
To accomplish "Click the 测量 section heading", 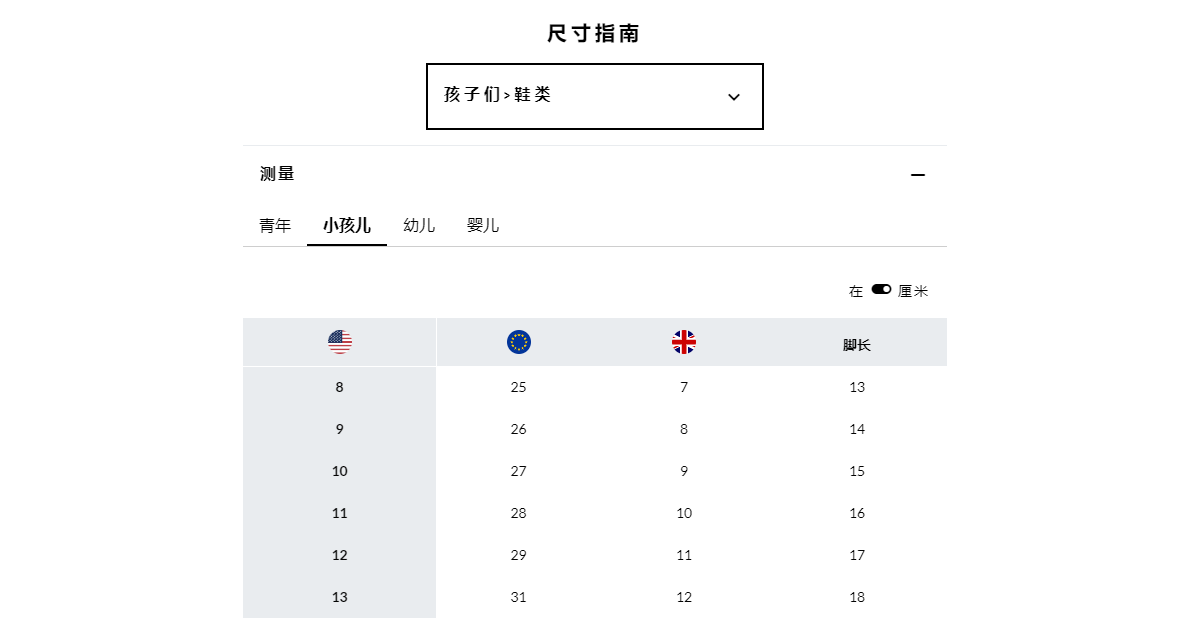I will point(277,174).
